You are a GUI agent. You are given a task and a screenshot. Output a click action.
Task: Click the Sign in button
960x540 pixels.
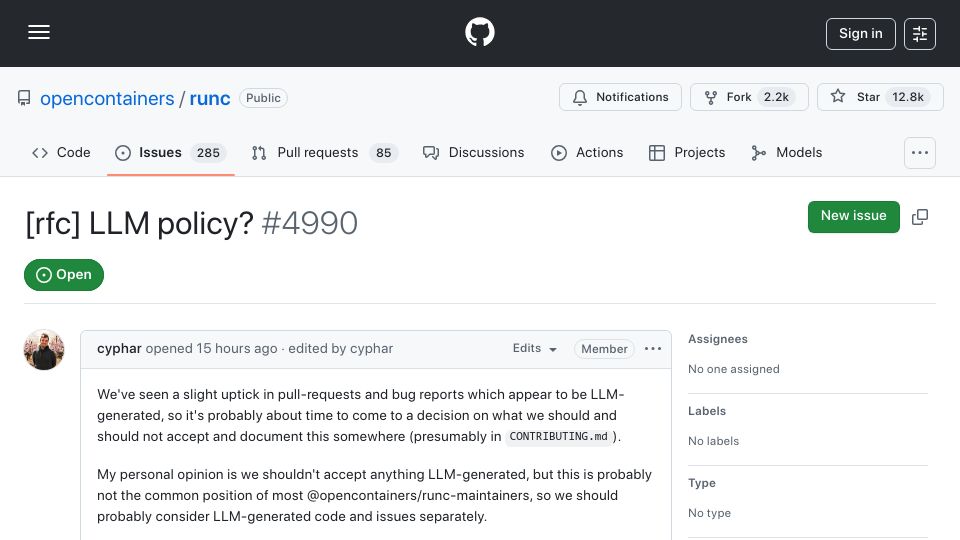pyautogui.click(x=860, y=34)
